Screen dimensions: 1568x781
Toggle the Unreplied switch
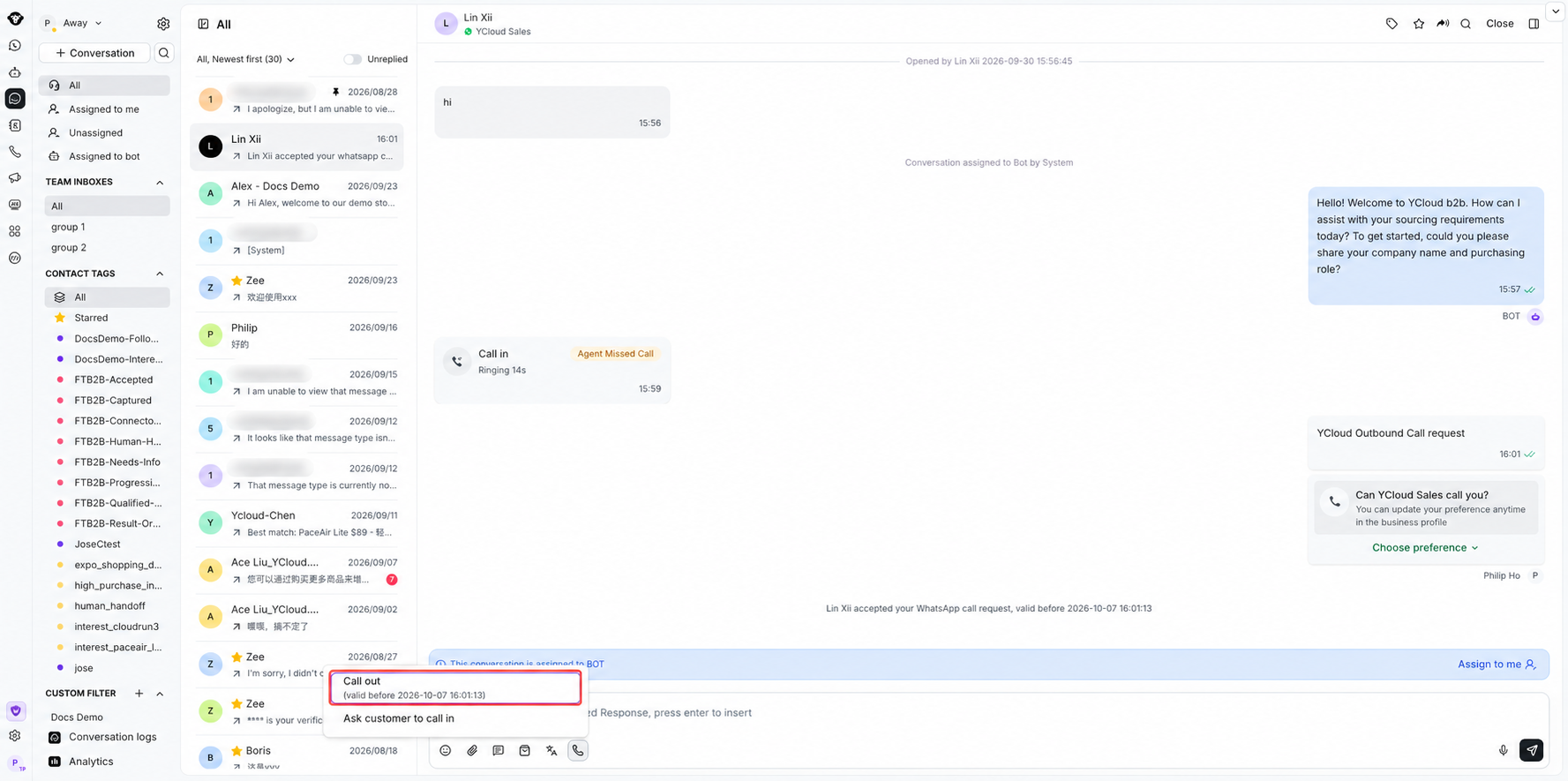coord(353,59)
